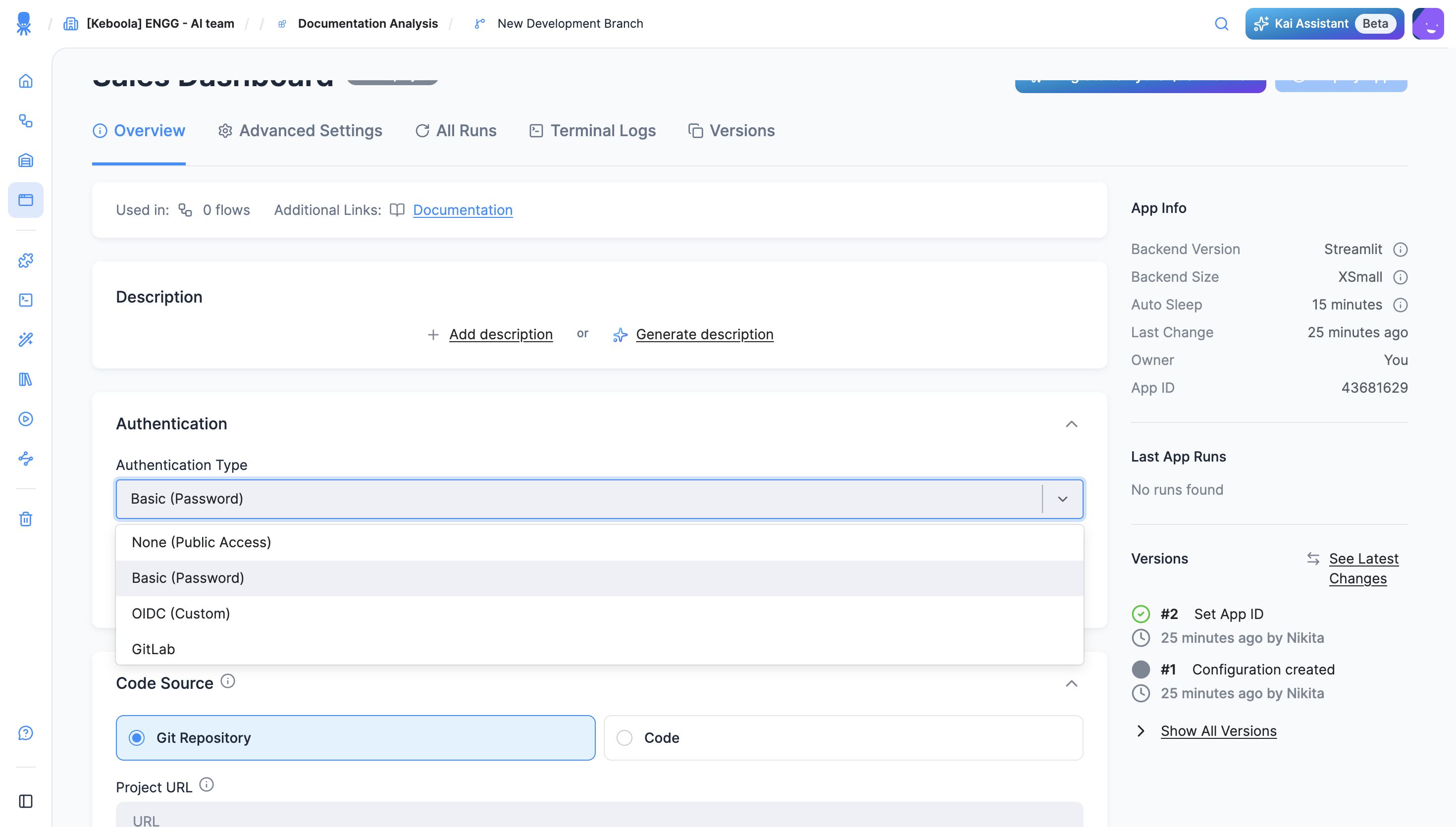This screenshot has height=827, width=1456.
Task: Click Add description link
Action: coord(501,335)
